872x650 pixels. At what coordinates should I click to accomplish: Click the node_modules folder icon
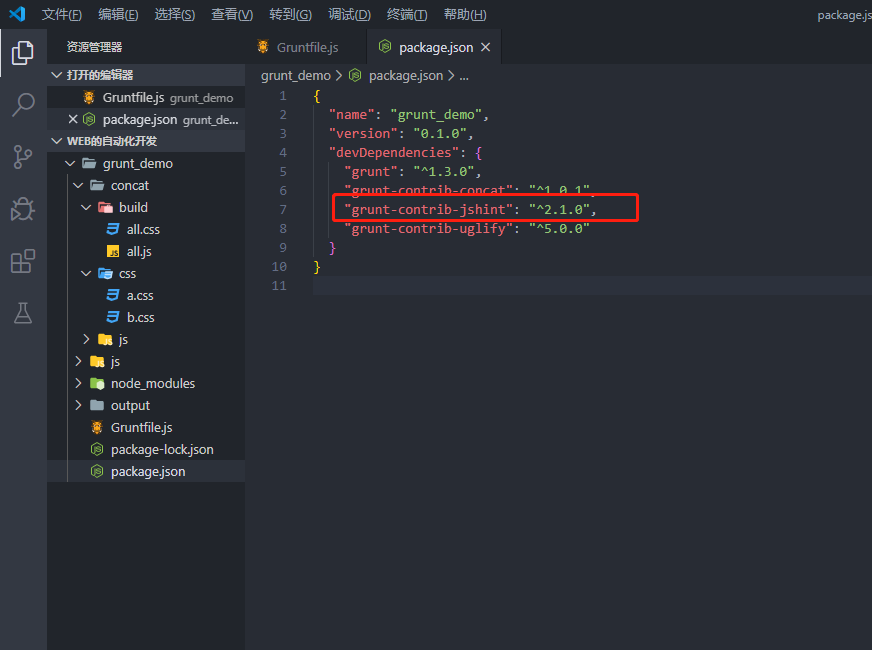click(x=97, y=383)
